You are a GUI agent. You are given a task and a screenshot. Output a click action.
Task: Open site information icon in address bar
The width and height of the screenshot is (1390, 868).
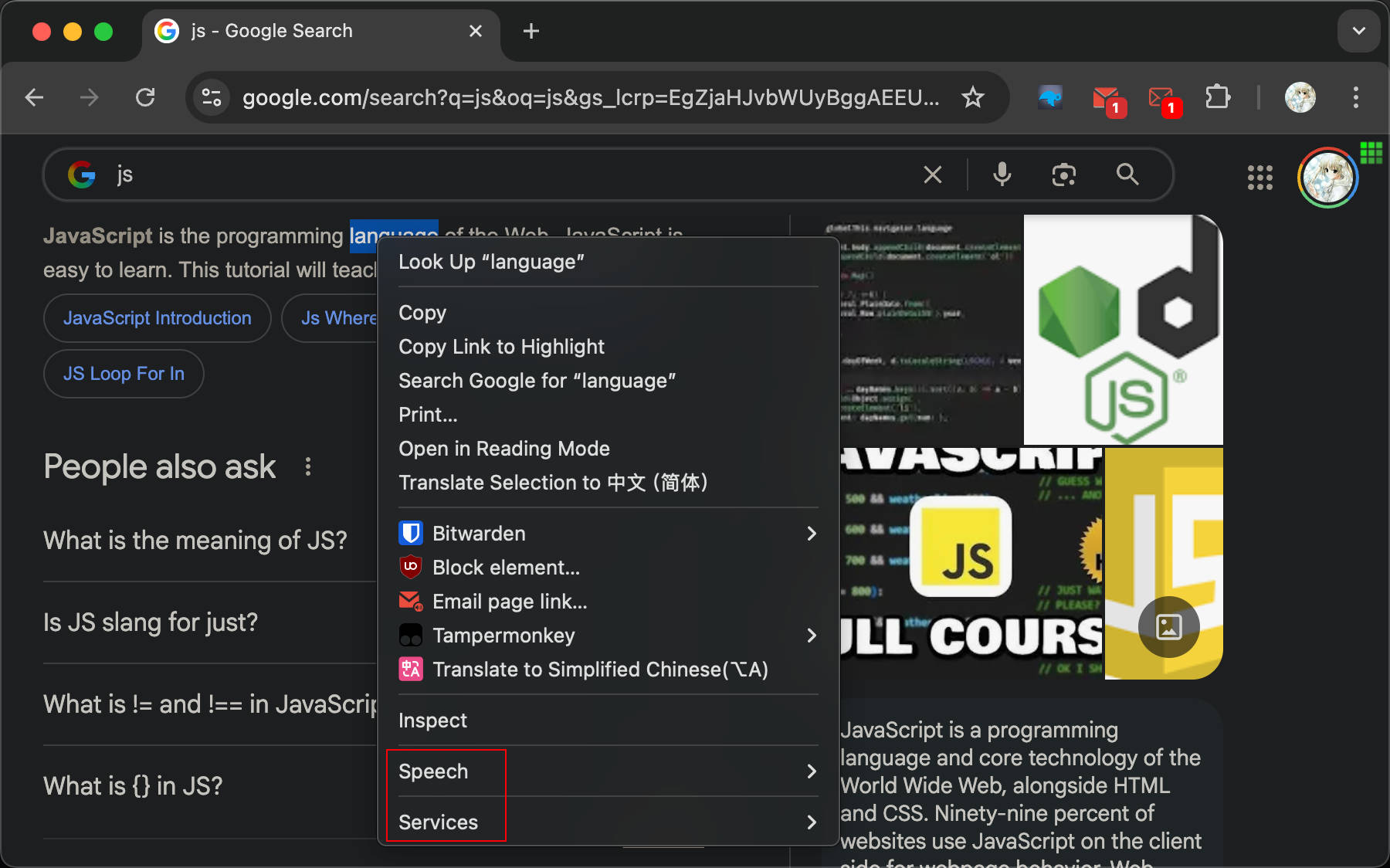pyautogui.click(x=212, y=97)
